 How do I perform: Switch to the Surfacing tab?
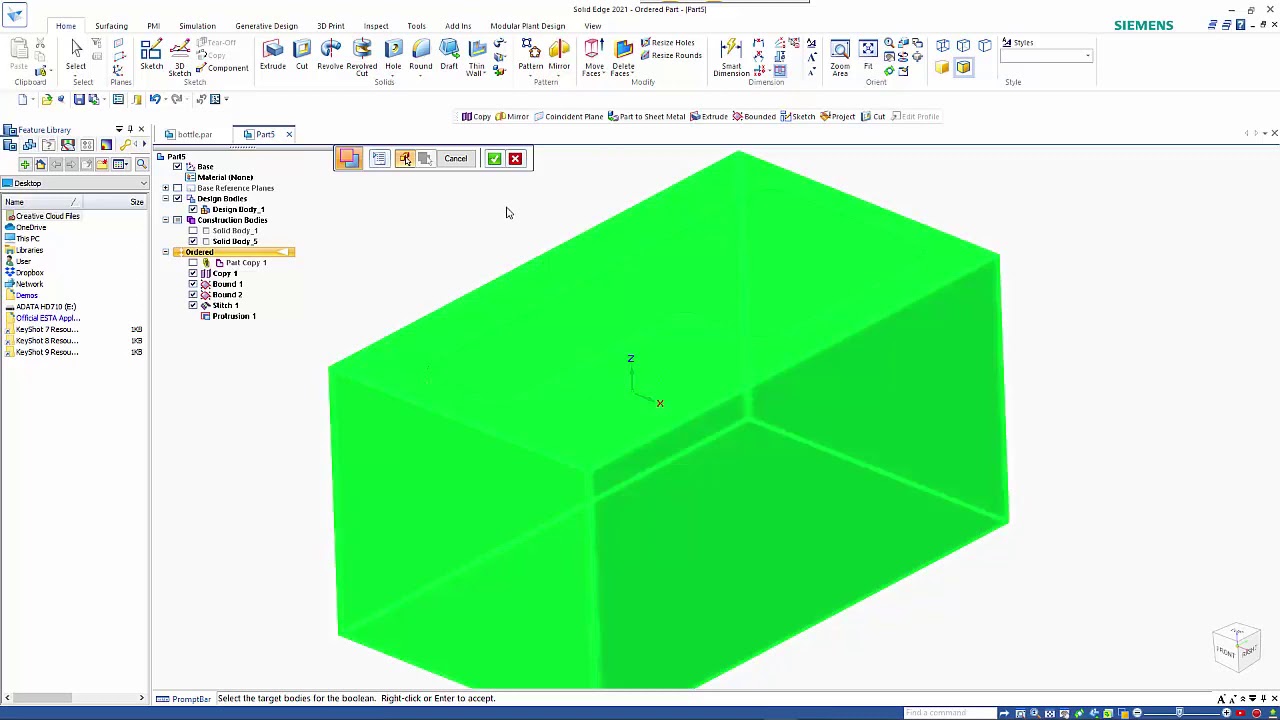tap(111, 26)
